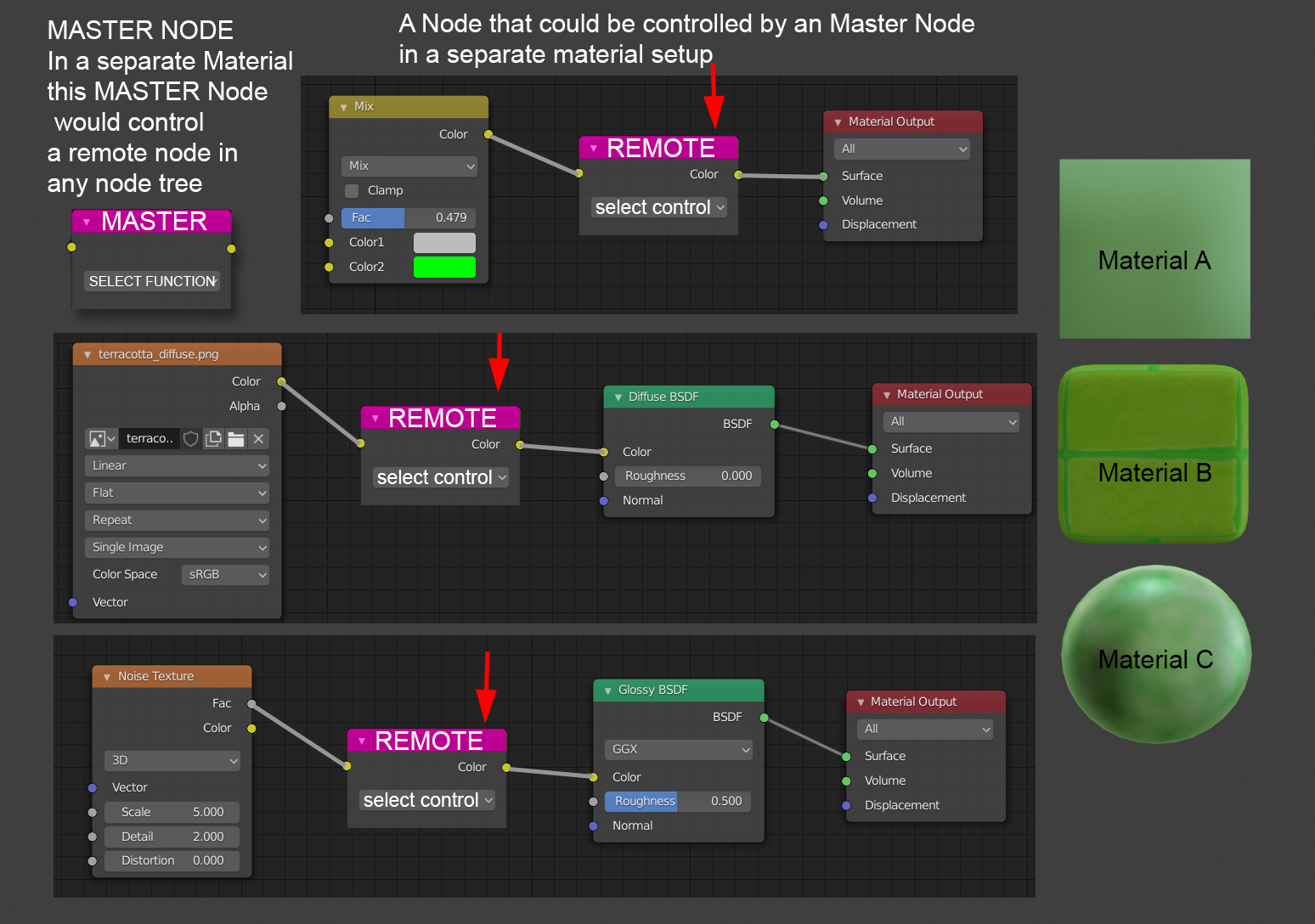Viewport: 1315px width, 924px height.
Task: Open the Single Image source dropdown
Action: point(177,547)
